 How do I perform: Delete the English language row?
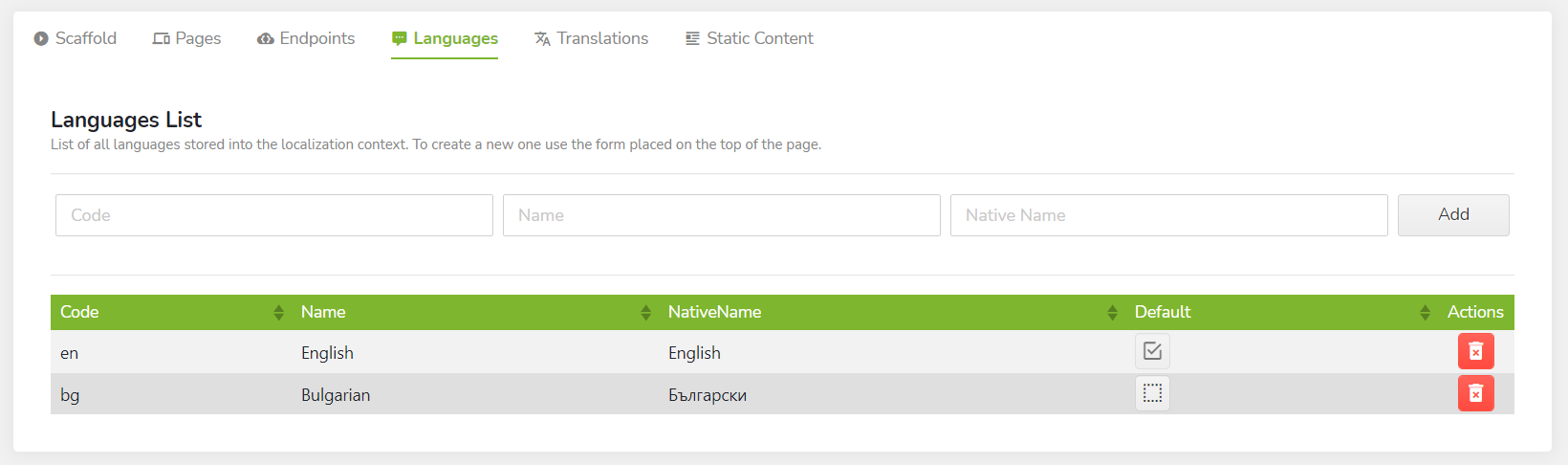click(x=1475, y=352)
